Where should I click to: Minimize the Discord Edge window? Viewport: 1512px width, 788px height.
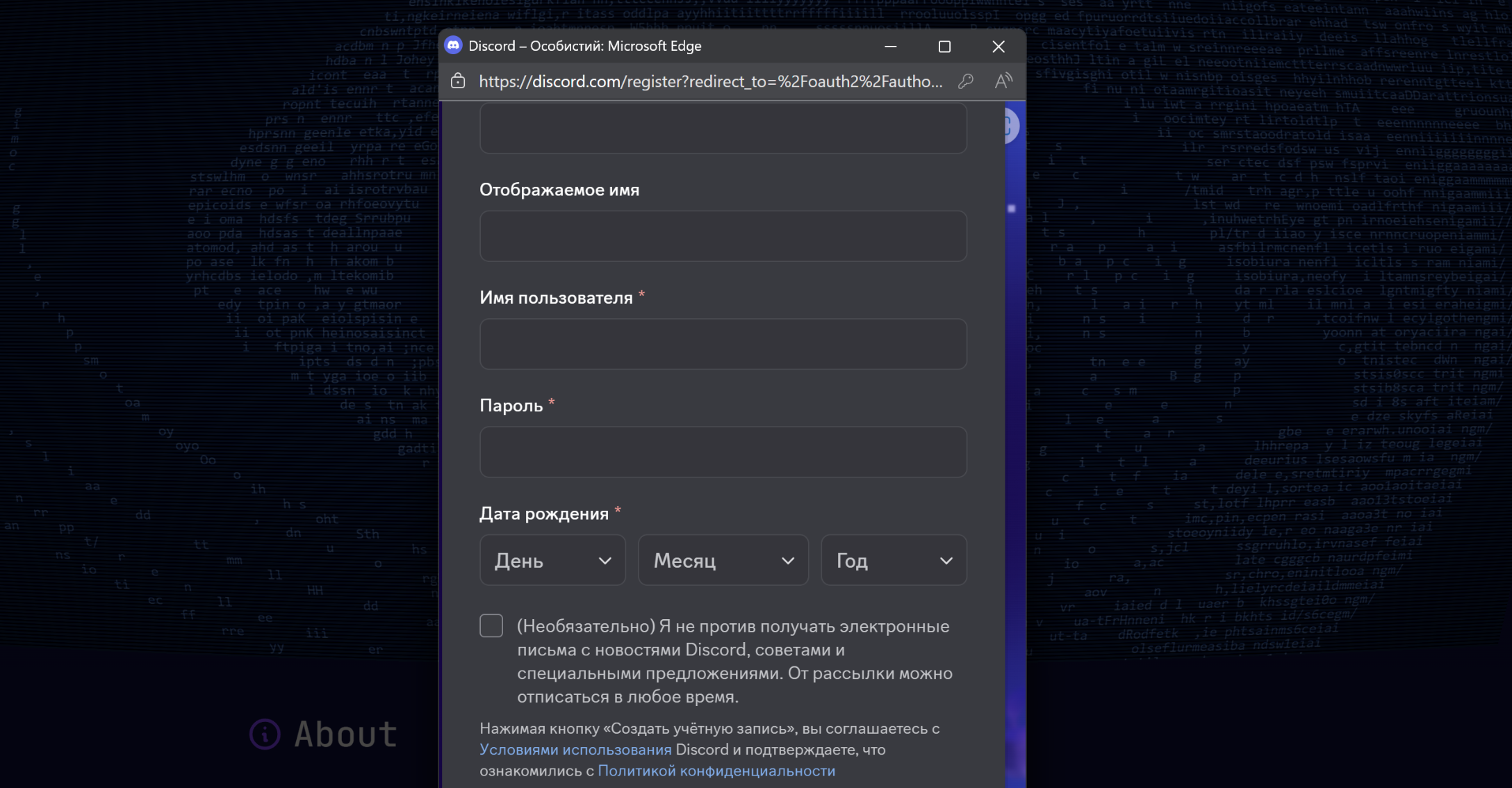pyautogui.click(x=890, y=47)
